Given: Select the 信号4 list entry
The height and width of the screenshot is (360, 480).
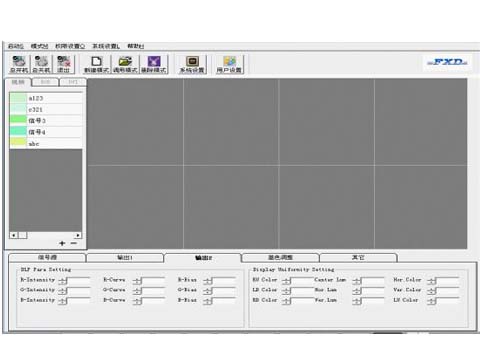Looking at the screenshot, I should point(46,132).
